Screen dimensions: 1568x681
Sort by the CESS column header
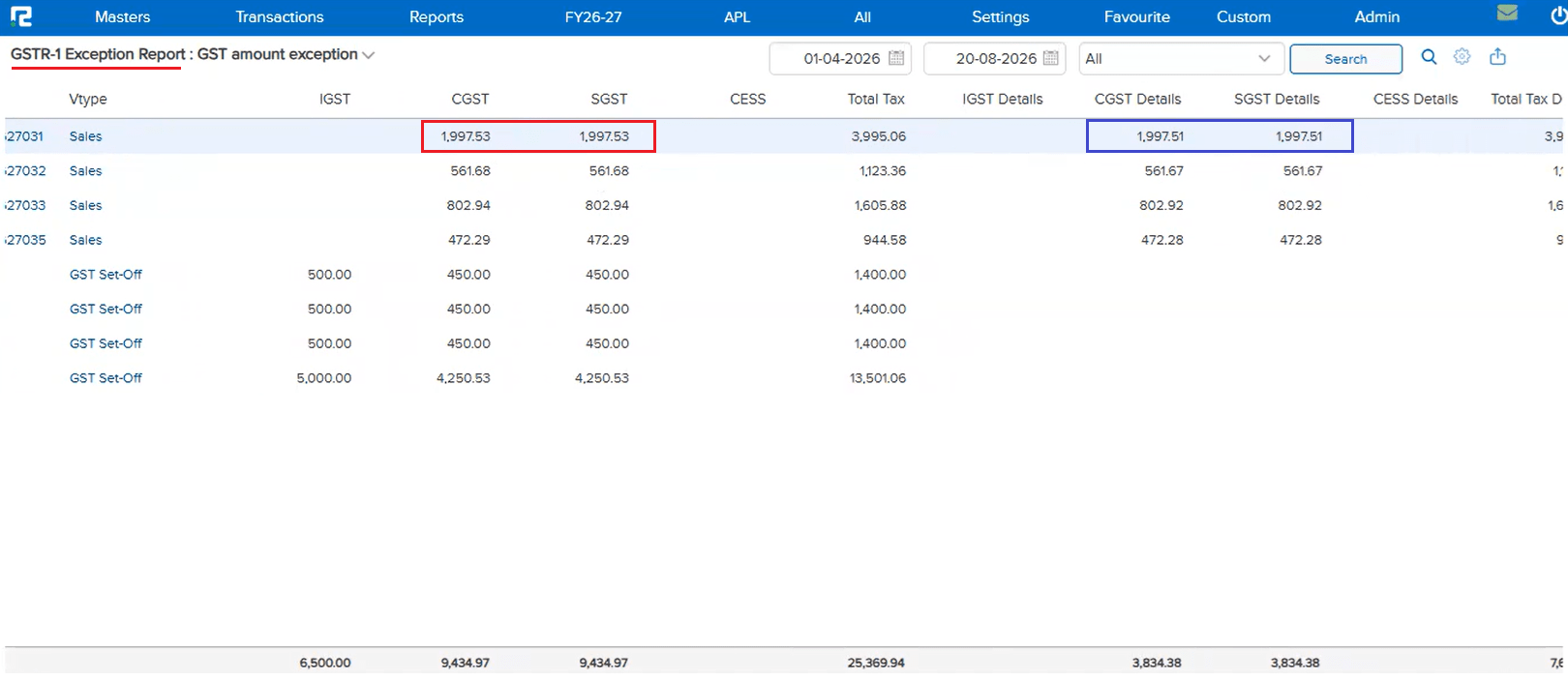[747, 99]
